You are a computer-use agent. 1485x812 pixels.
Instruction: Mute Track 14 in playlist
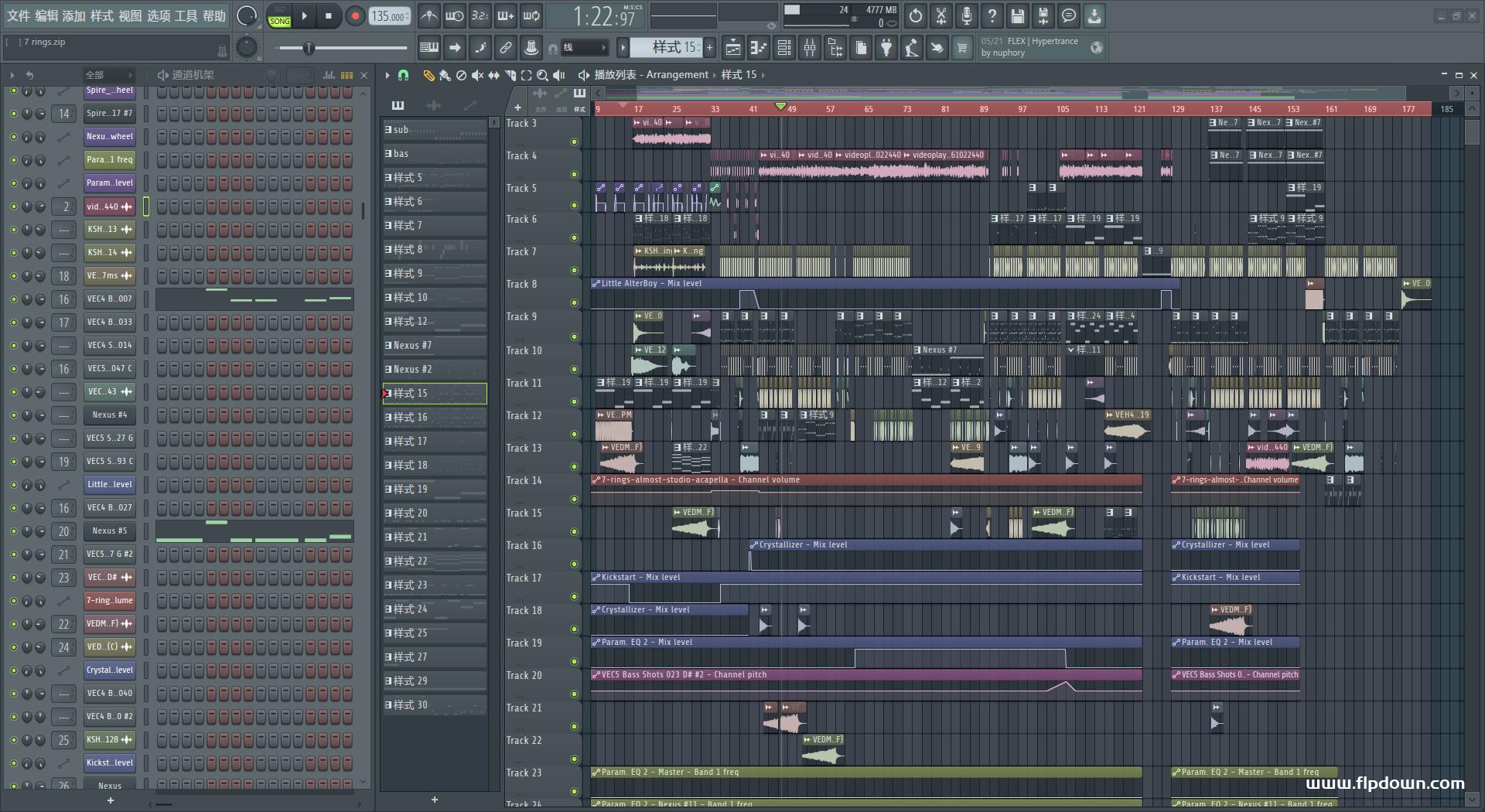tap(574, 499)
